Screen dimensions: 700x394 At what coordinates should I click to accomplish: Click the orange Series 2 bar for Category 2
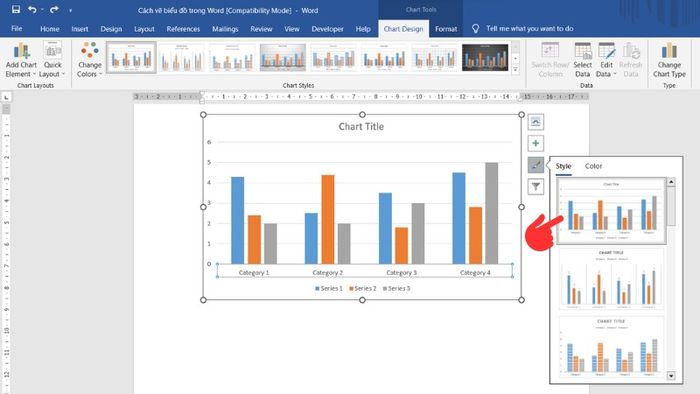[328, 219]
